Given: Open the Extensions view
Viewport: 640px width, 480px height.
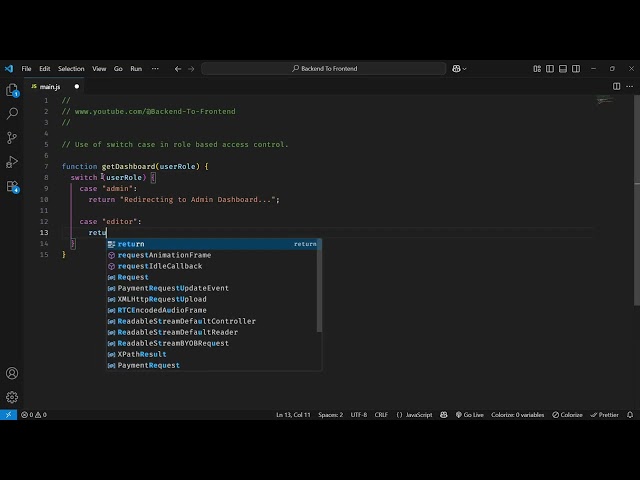Looking at the screenshot, I should tap(12, 187).
